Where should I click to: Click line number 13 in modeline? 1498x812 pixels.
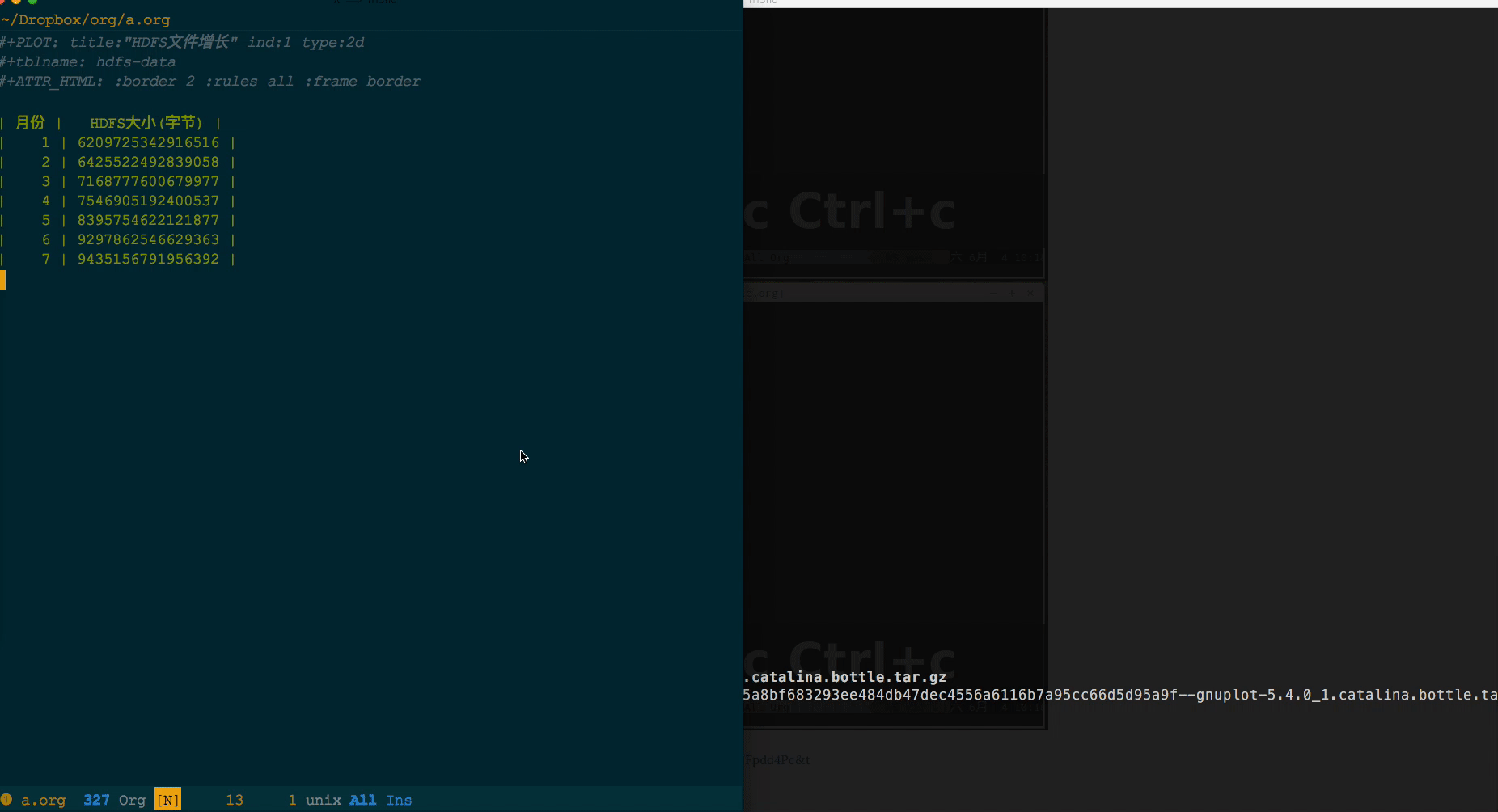[235, 800]
